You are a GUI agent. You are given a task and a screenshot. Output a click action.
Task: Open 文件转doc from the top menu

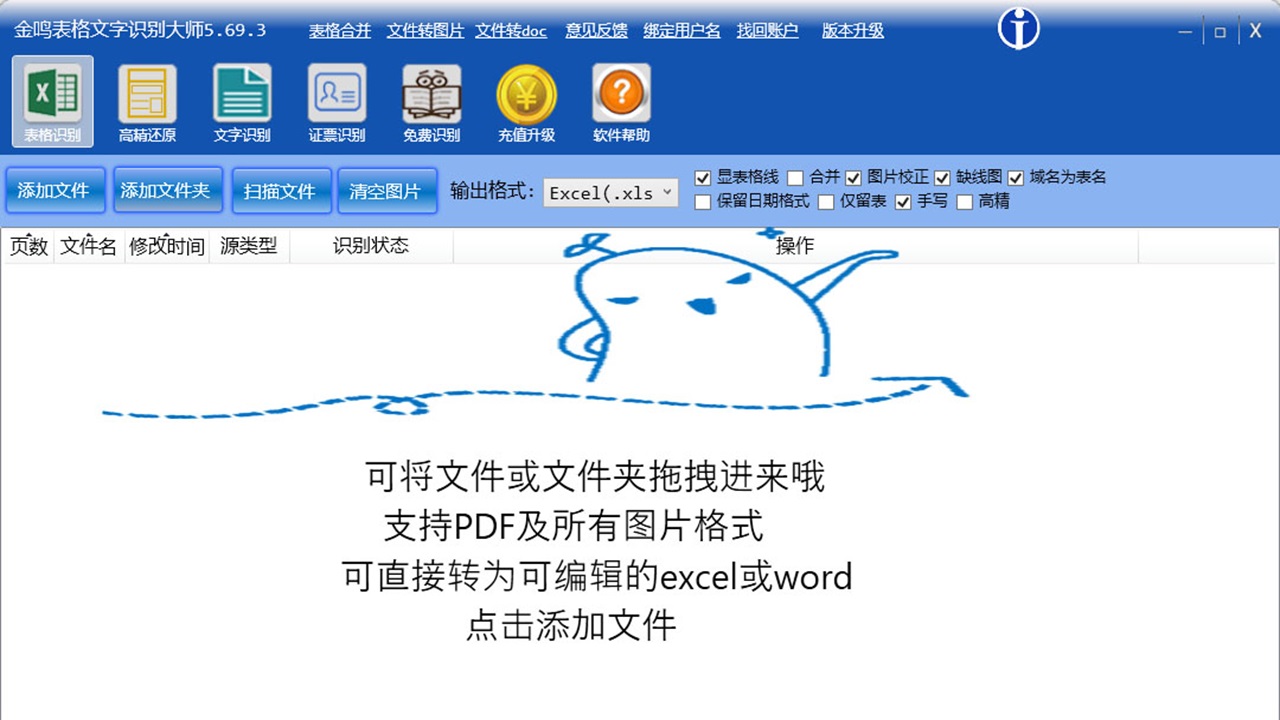(x=511, y=31)
